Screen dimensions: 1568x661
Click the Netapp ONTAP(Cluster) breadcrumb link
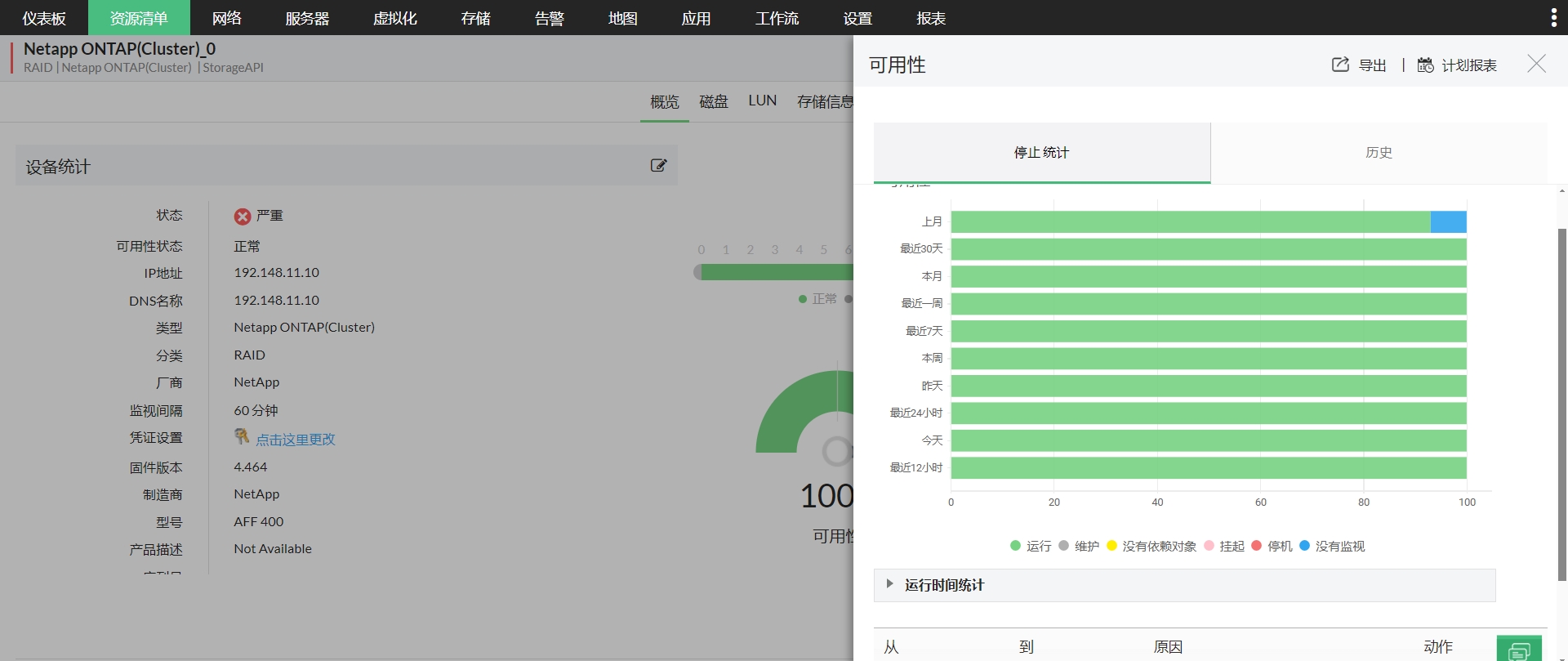click(x=127, y=68)
